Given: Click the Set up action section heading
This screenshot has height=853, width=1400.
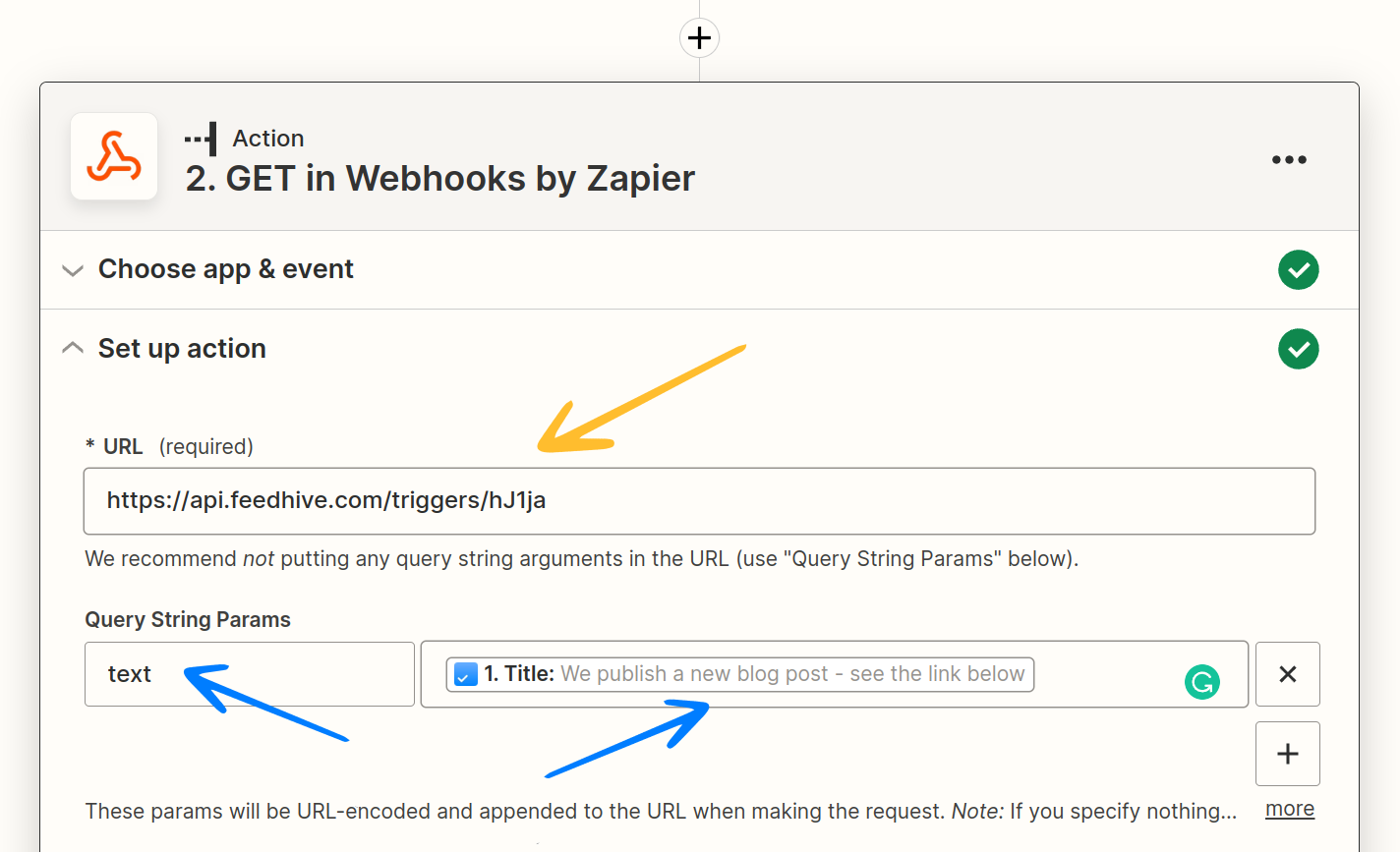Looking at the screenshot, I should pyautogui.click(x=182, y=349).
